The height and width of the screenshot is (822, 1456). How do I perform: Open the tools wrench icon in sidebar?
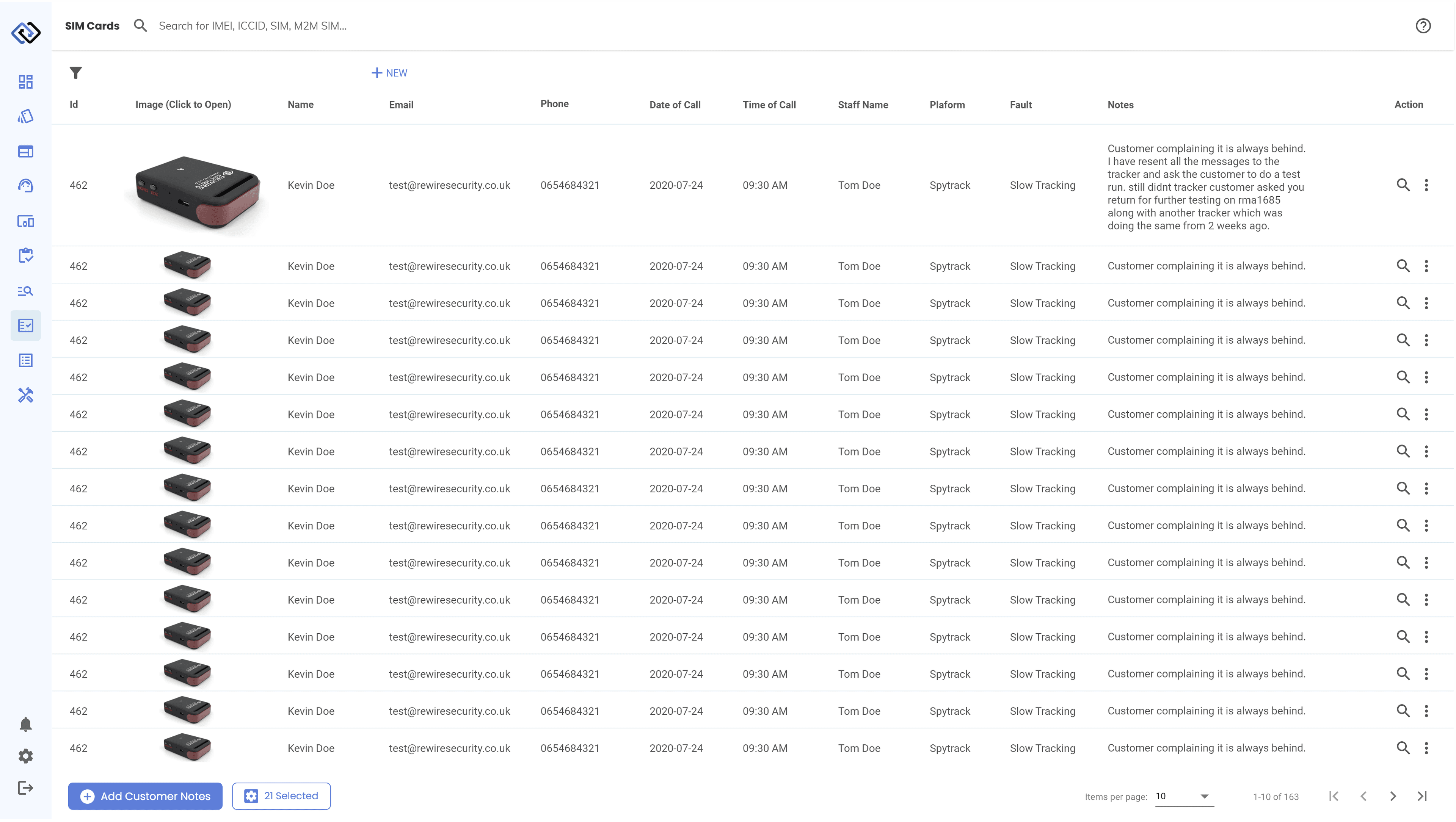pyautogui.click(x=25, y=396)
